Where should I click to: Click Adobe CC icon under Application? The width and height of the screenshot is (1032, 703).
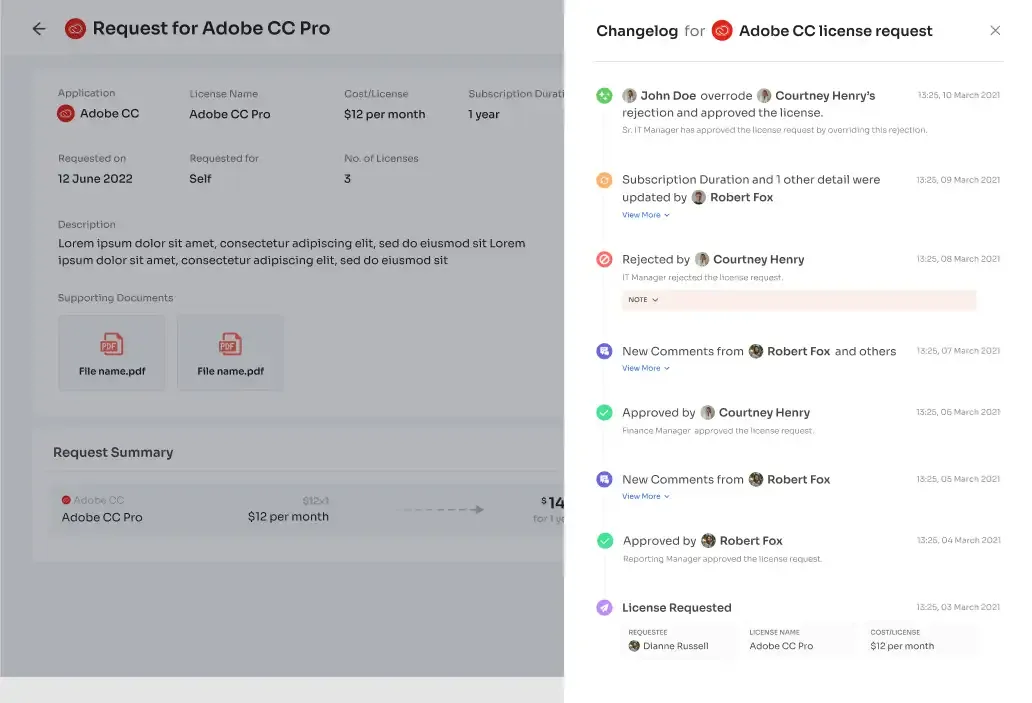(66, 113)
